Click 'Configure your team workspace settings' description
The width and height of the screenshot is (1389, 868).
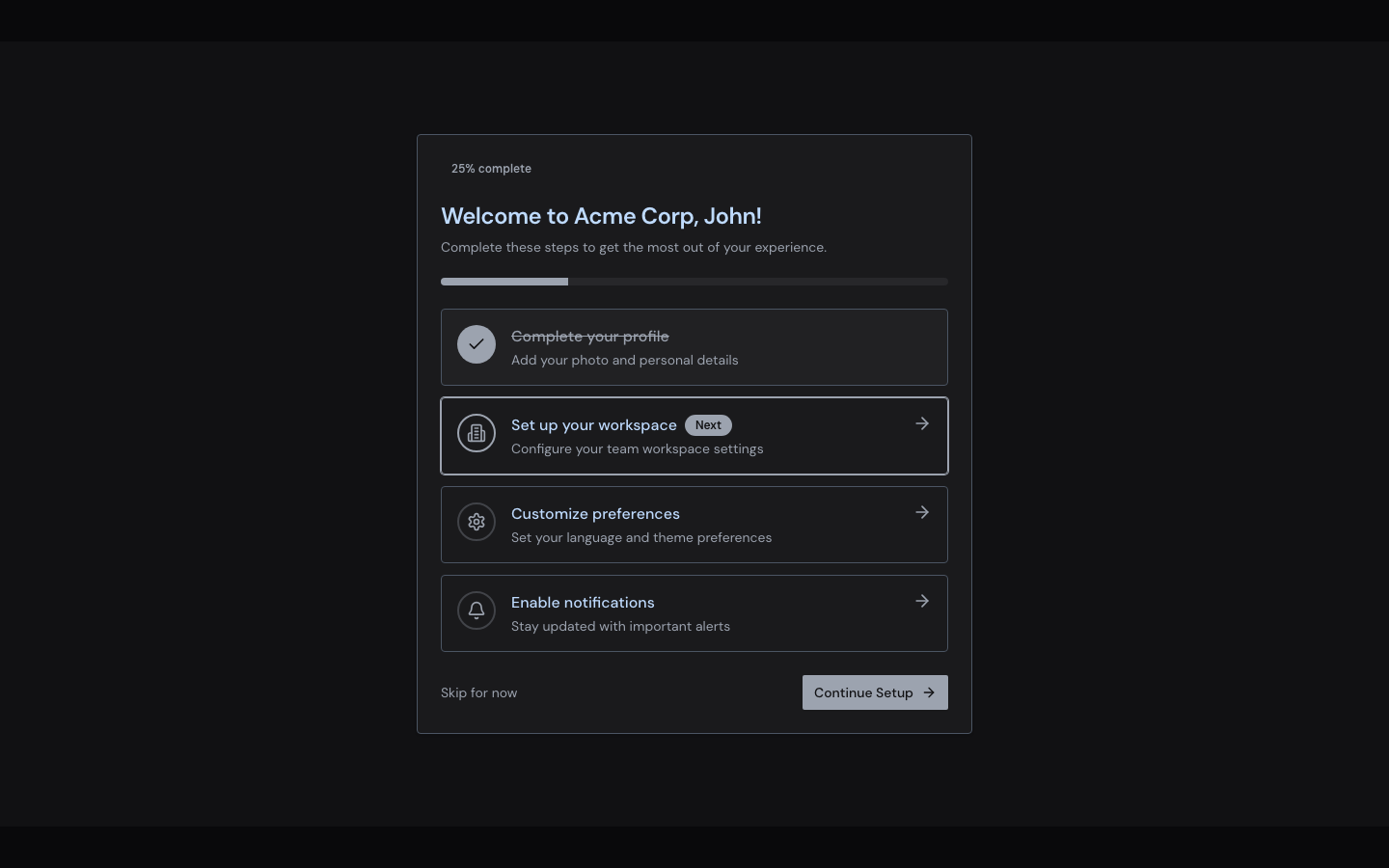637,448
